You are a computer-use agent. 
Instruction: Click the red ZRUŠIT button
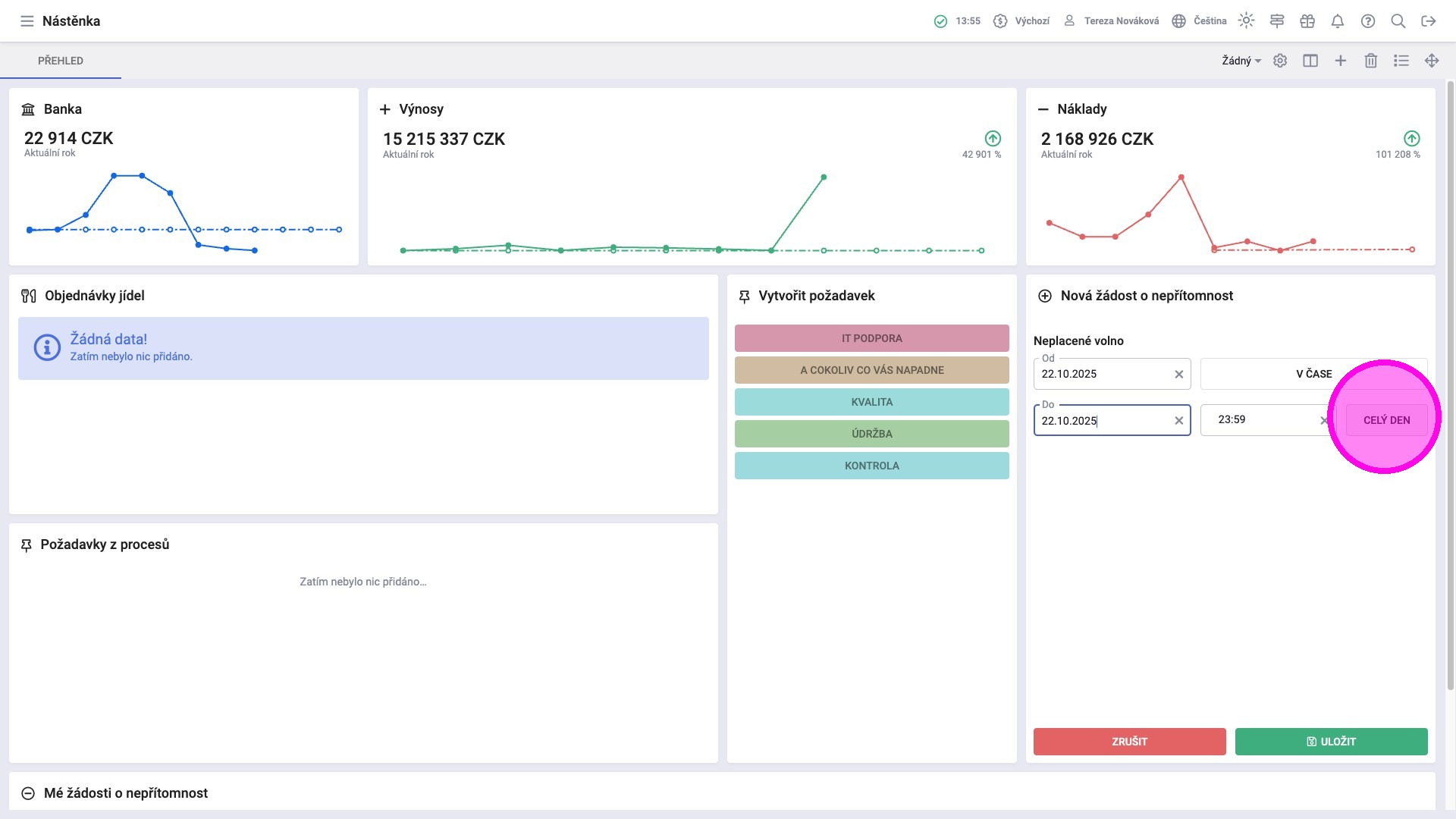(x=1129, y=742)
